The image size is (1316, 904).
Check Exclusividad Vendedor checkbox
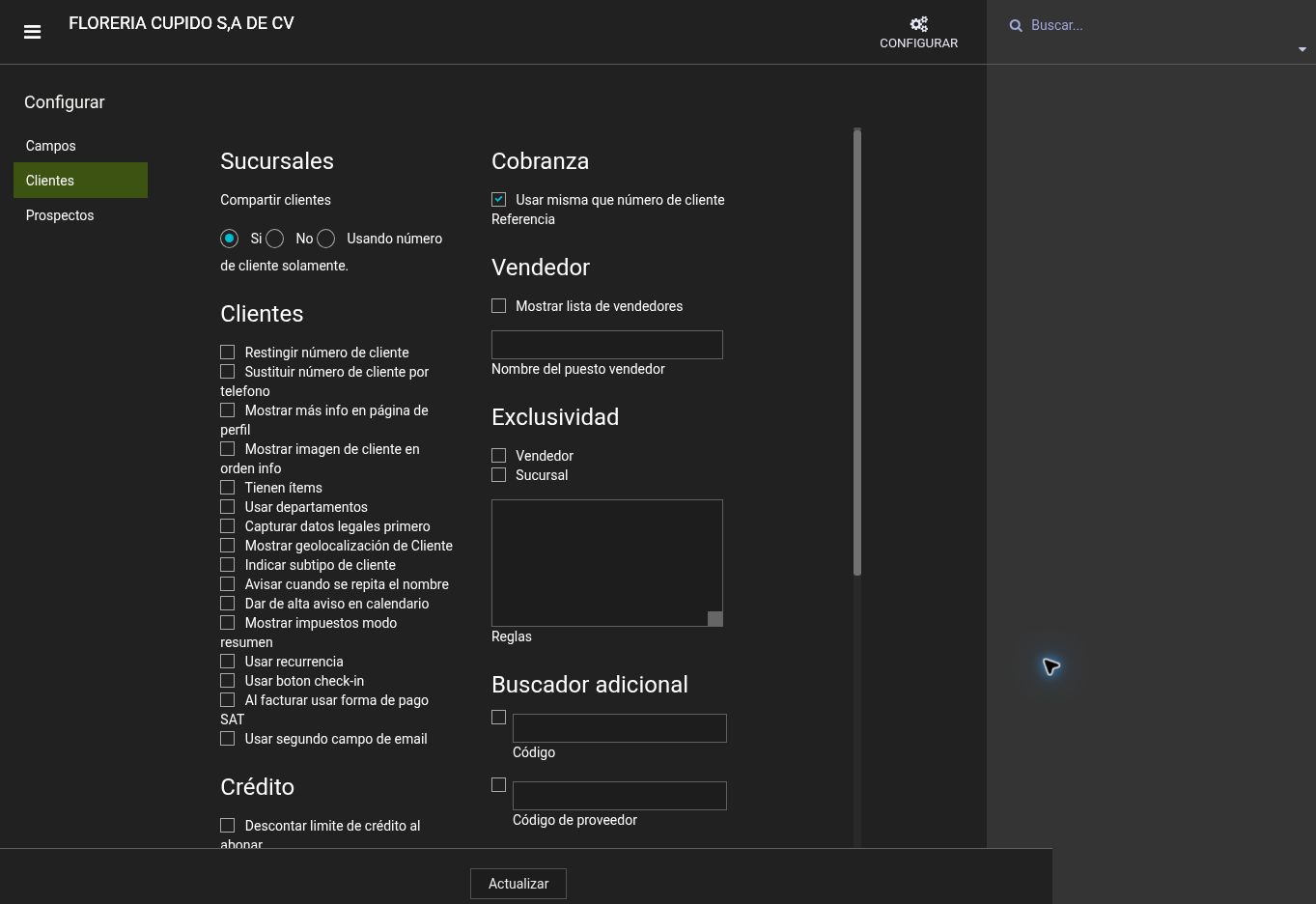point(499,456)
